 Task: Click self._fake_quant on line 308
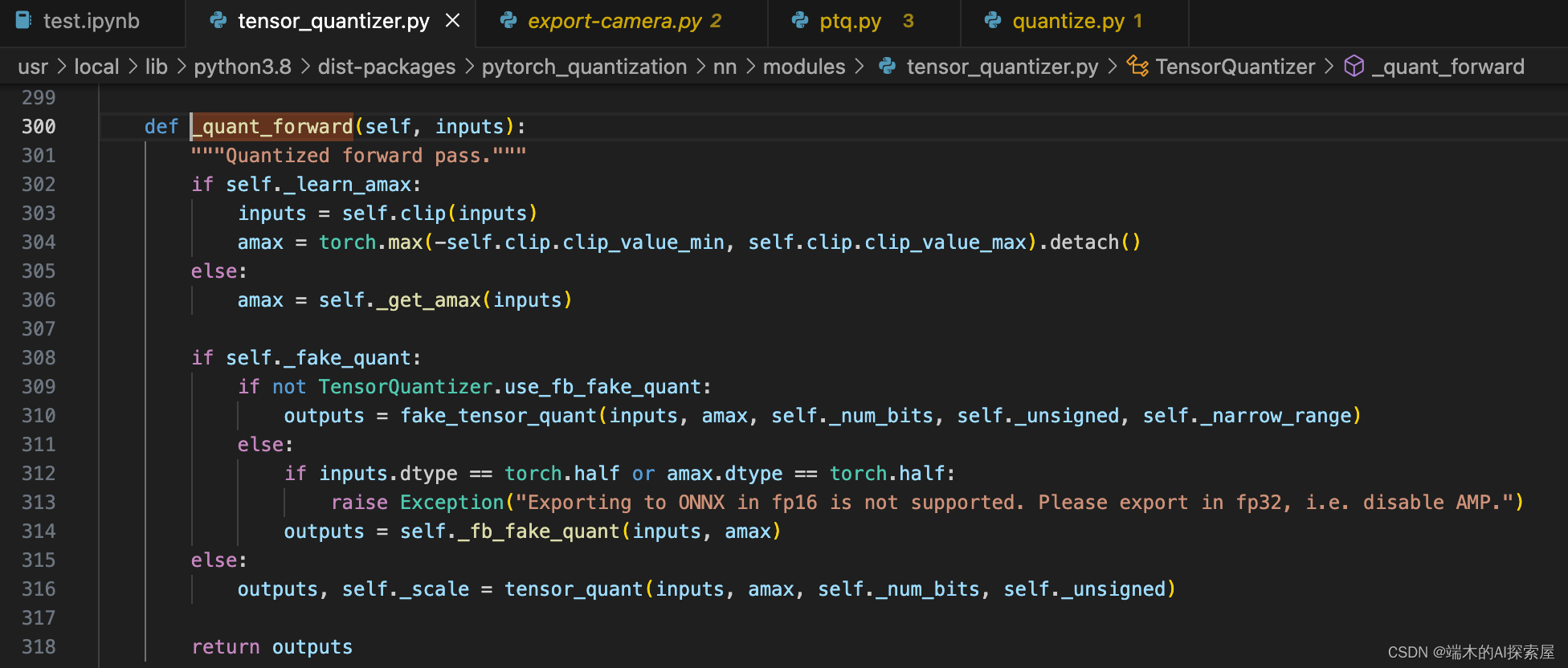pyautogui.click(x=318, y=358)
